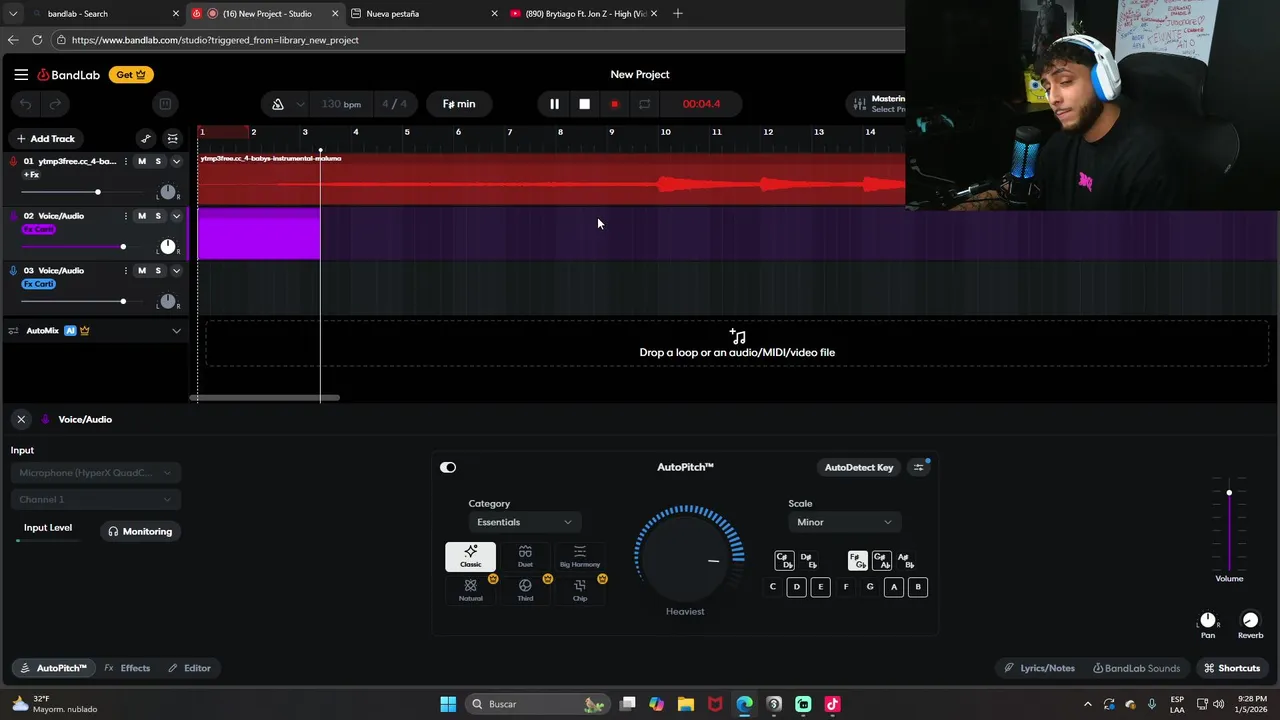Image resolution: width=1280 pixels, height=720 pixels.
Task: Mute track 03 Voice/Audio
Action: [141, 271]
